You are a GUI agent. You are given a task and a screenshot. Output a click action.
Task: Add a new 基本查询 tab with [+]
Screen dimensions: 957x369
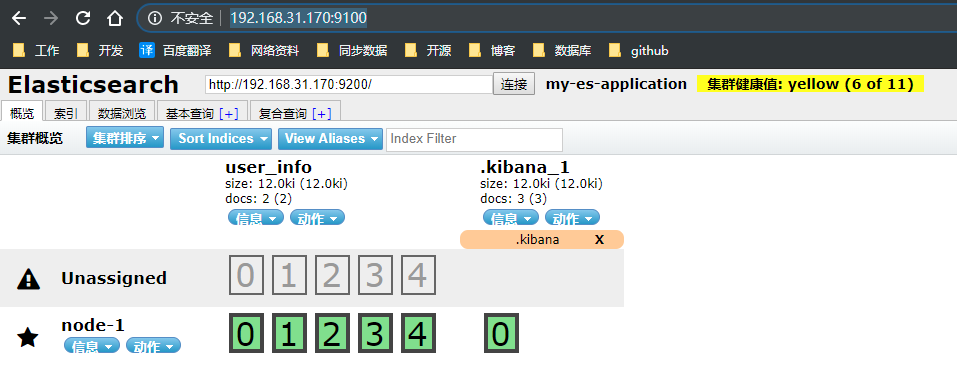tap(229, 114)
